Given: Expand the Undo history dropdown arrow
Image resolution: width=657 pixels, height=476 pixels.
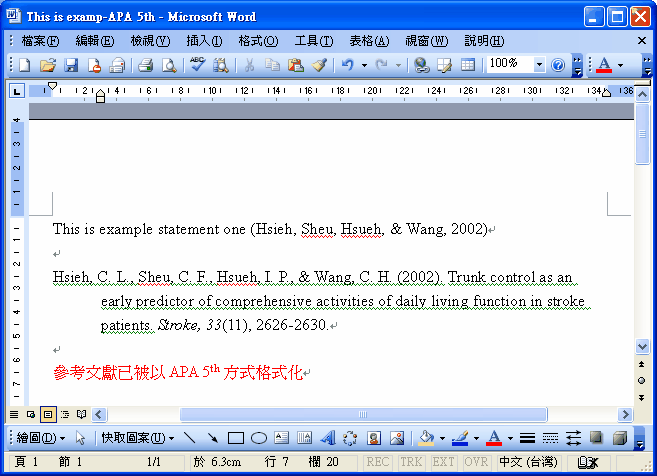Looking at the screenshot, I should tap(364, 65).
